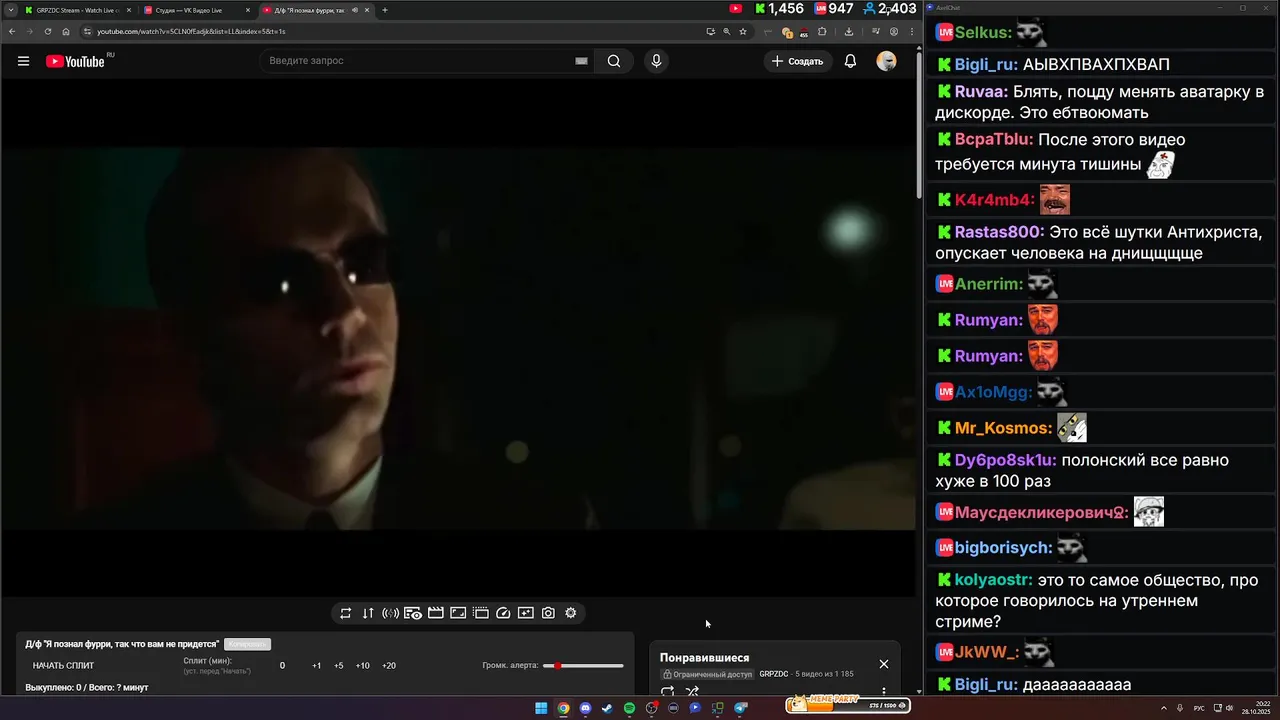
Task: Adjust the 'Громк. алерта' volume slider
Action: coord(583,666)
